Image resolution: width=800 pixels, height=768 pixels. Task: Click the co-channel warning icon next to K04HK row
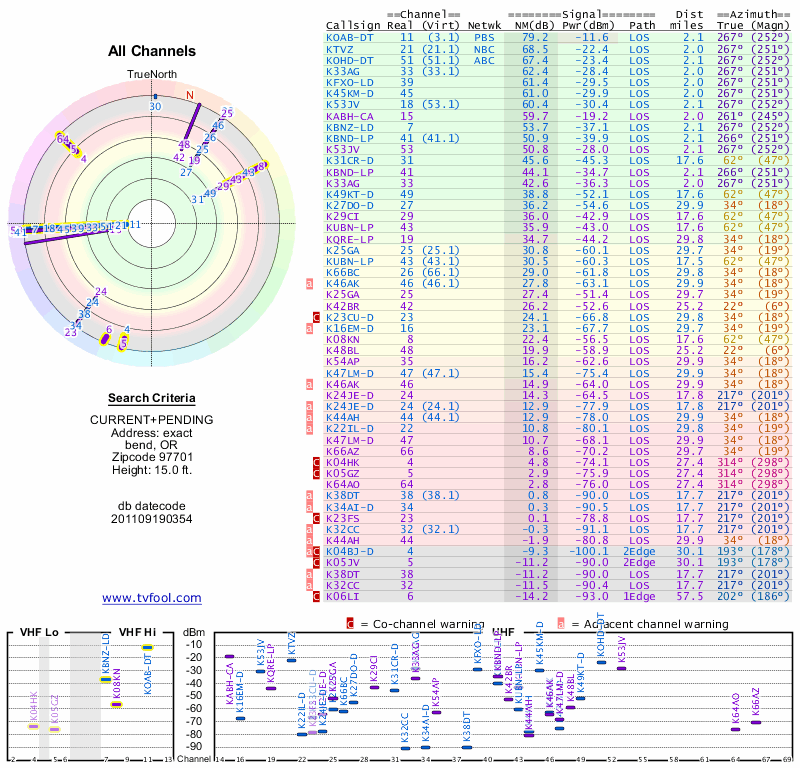point(316,463)
